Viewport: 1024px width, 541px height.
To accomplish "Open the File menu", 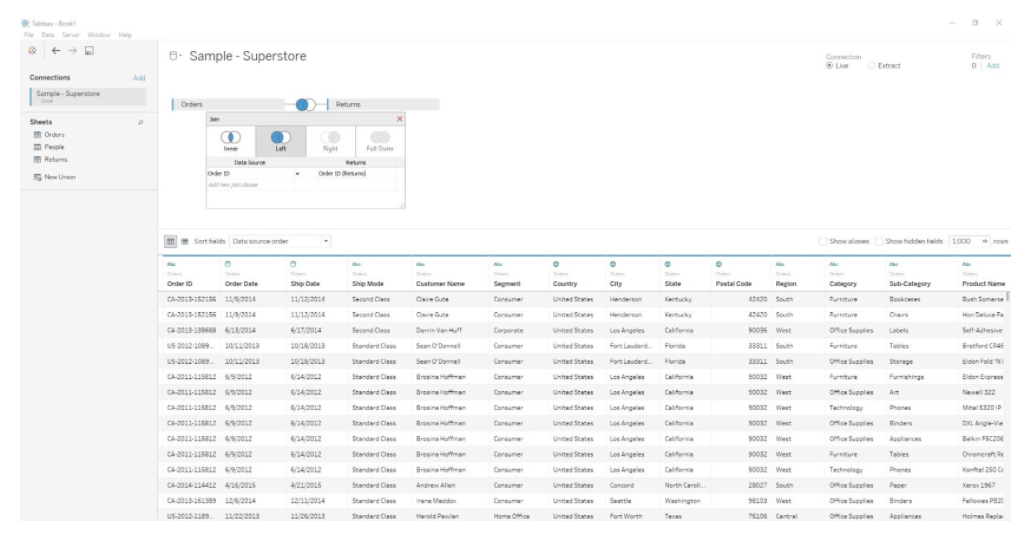I will pyautogui.click(x=28, y=35).
